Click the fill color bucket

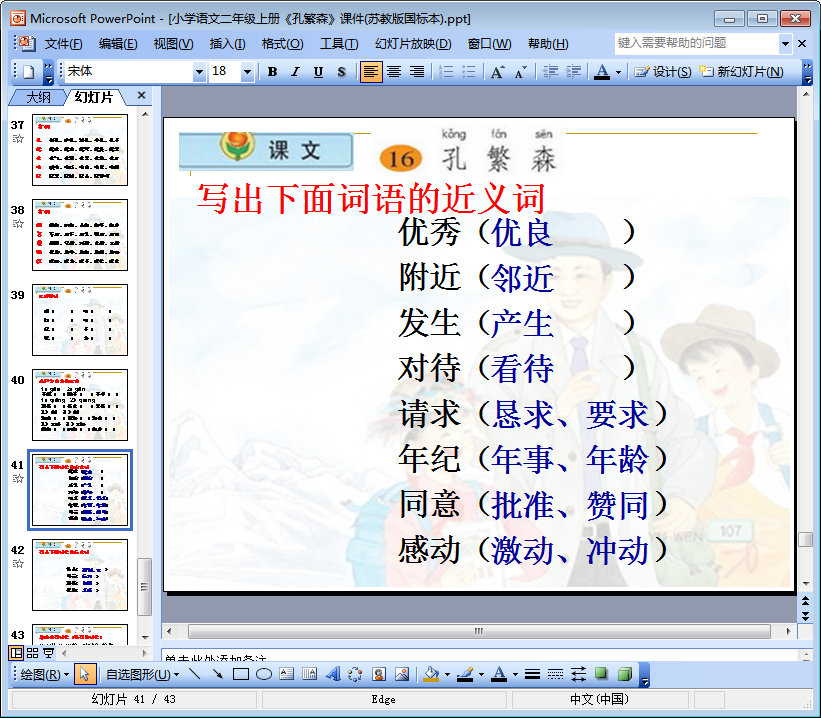[x=430, y=674]
